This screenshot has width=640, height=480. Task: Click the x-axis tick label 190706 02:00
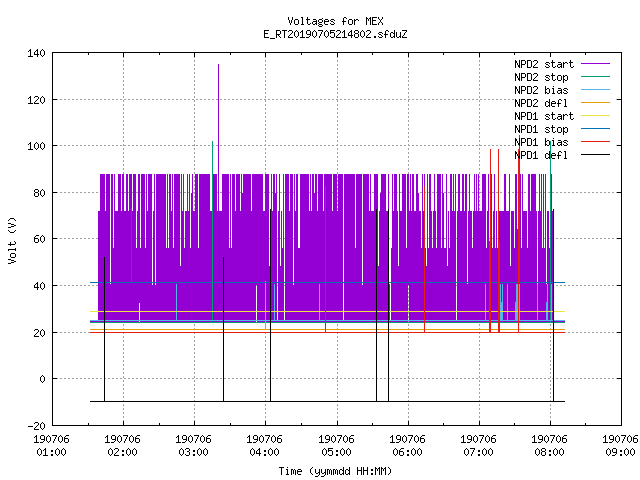tap(122, 446)
